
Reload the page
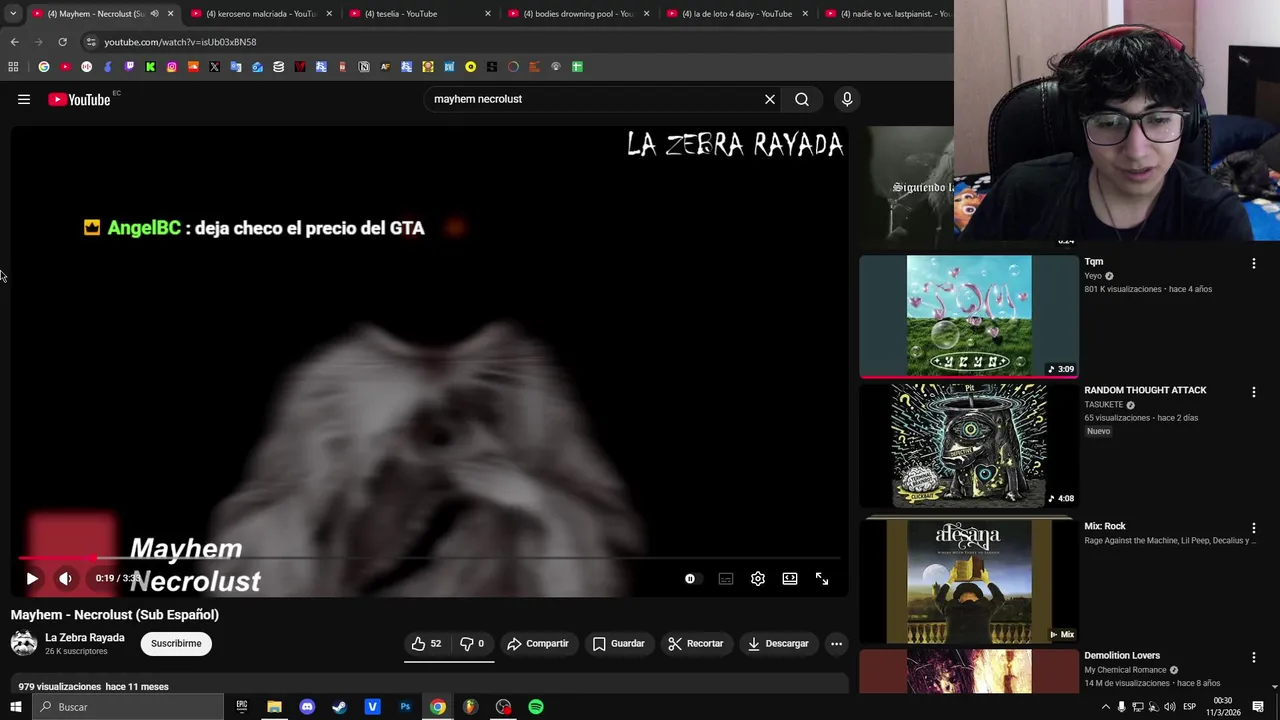click(x=62, y=42)
